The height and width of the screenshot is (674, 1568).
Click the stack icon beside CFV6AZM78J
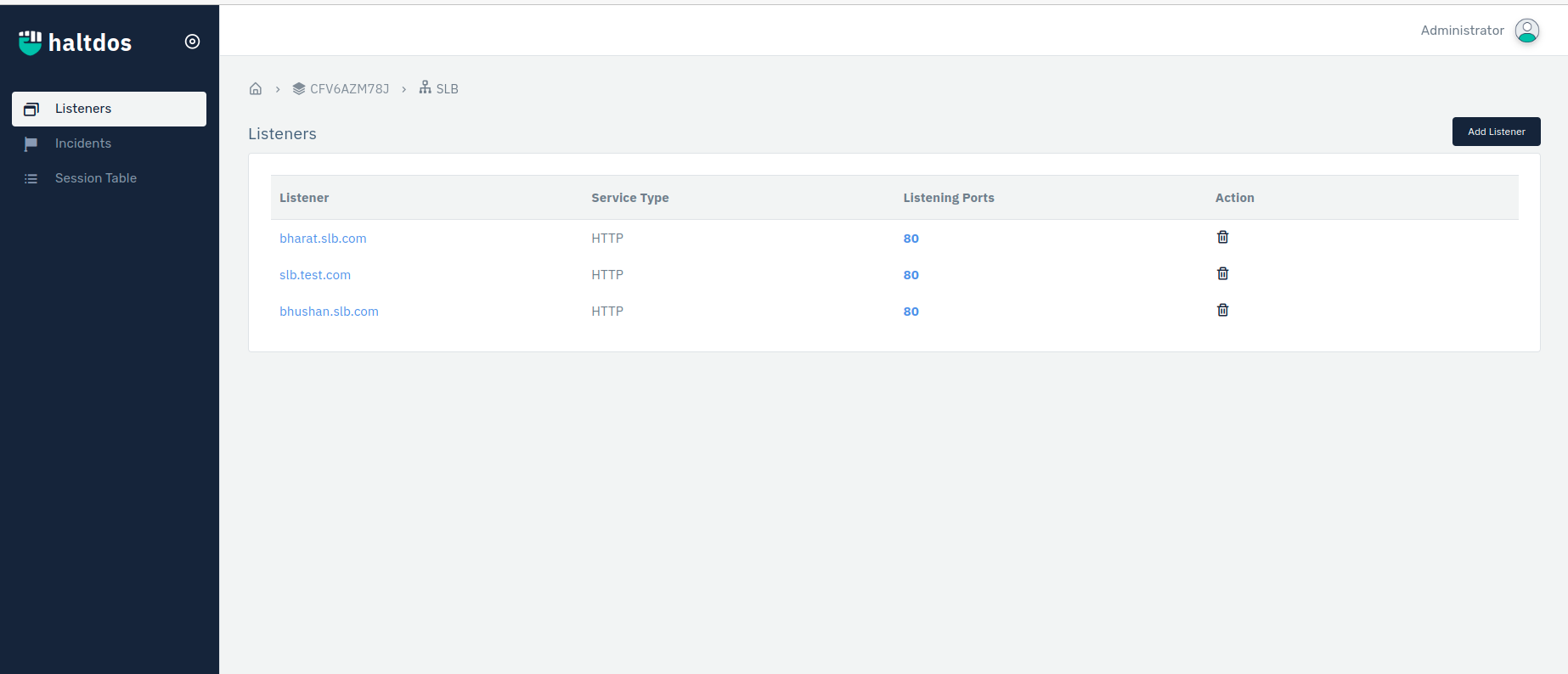(299, 88)
